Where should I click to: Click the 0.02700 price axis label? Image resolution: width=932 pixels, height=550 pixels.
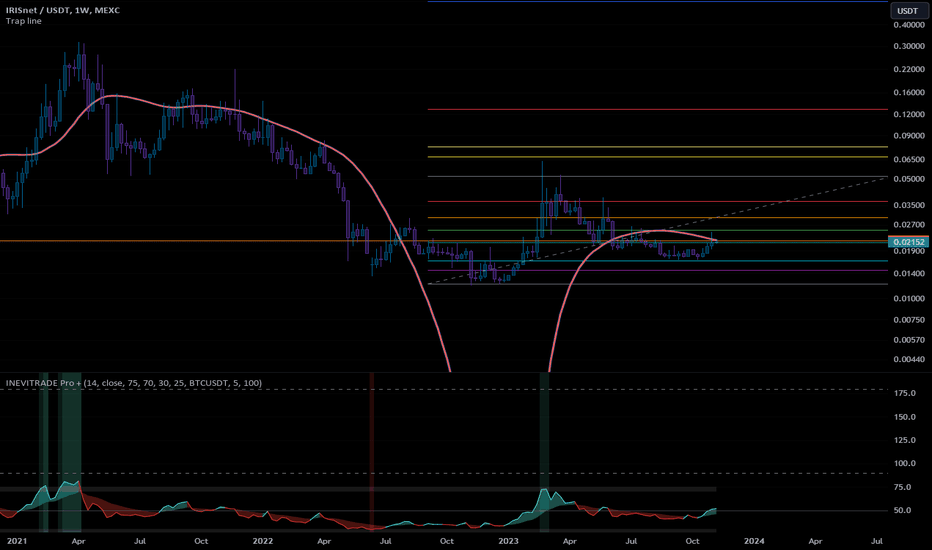click(909, 225)
